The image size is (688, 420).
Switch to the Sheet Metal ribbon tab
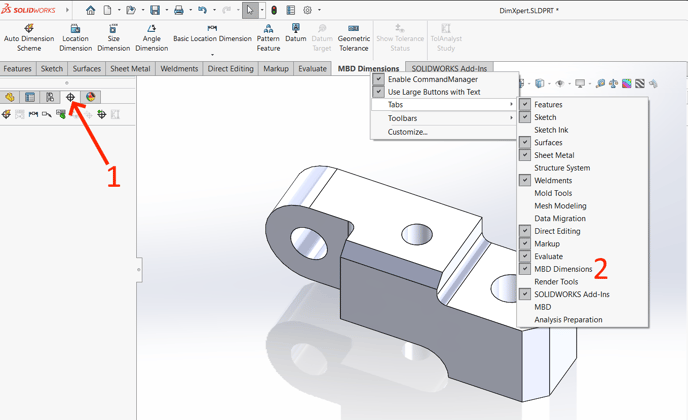point(130,69)
